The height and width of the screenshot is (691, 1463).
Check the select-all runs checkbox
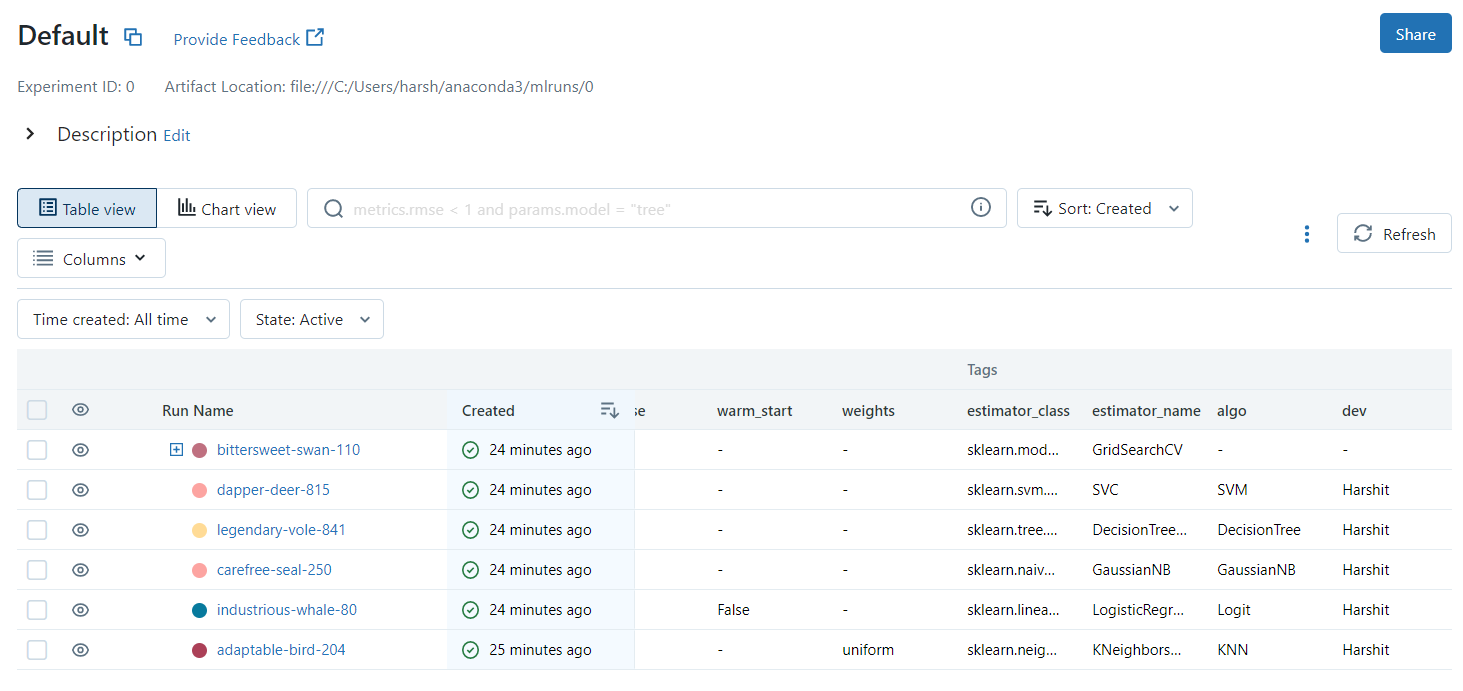37,409
